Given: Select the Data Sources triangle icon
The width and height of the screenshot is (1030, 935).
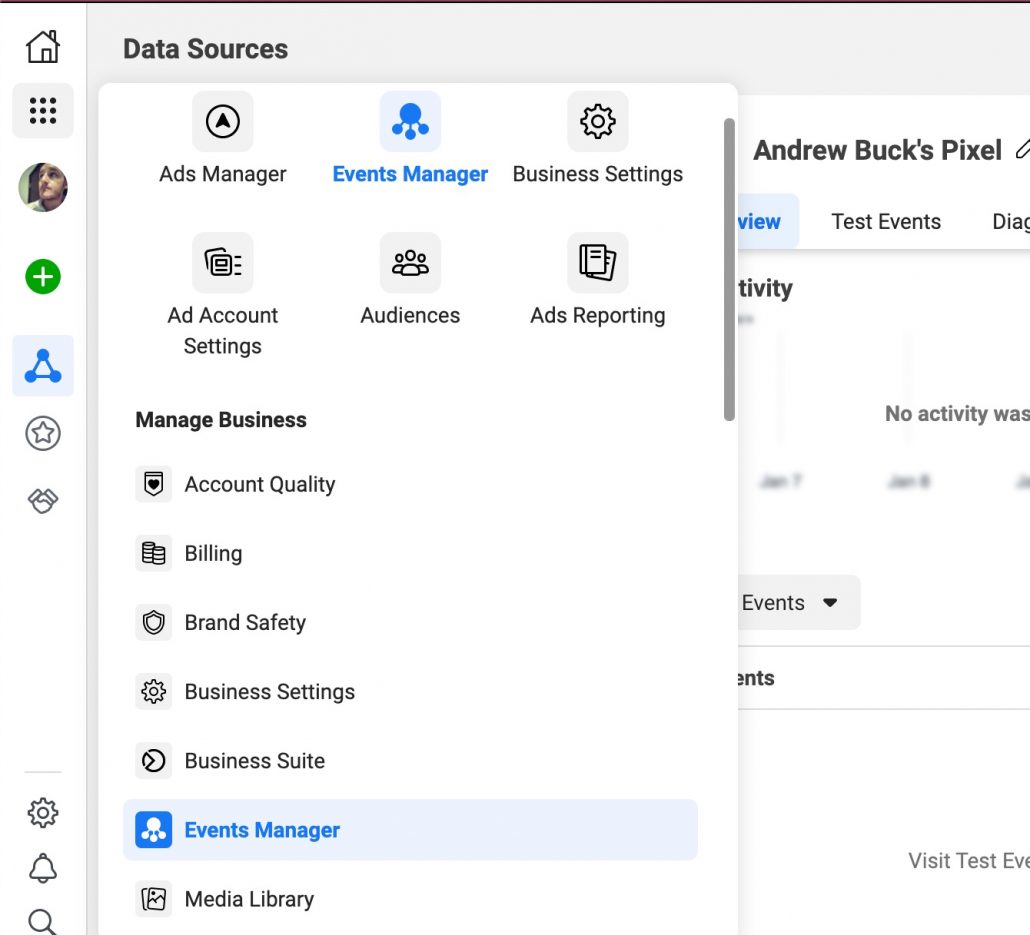Looking at the screenshot, I should coord(43,366).
